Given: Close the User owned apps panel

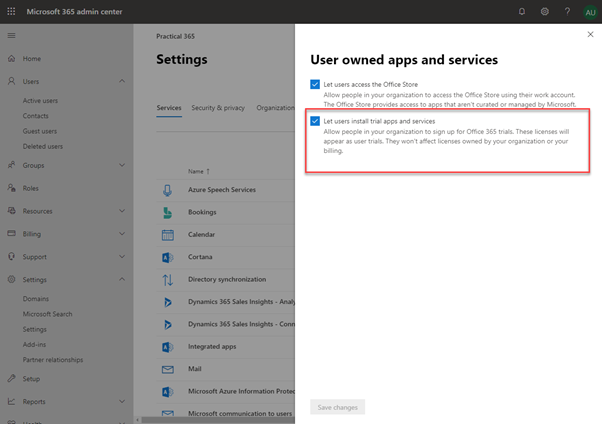Looking at the screenshot, I should click(590, 35).
